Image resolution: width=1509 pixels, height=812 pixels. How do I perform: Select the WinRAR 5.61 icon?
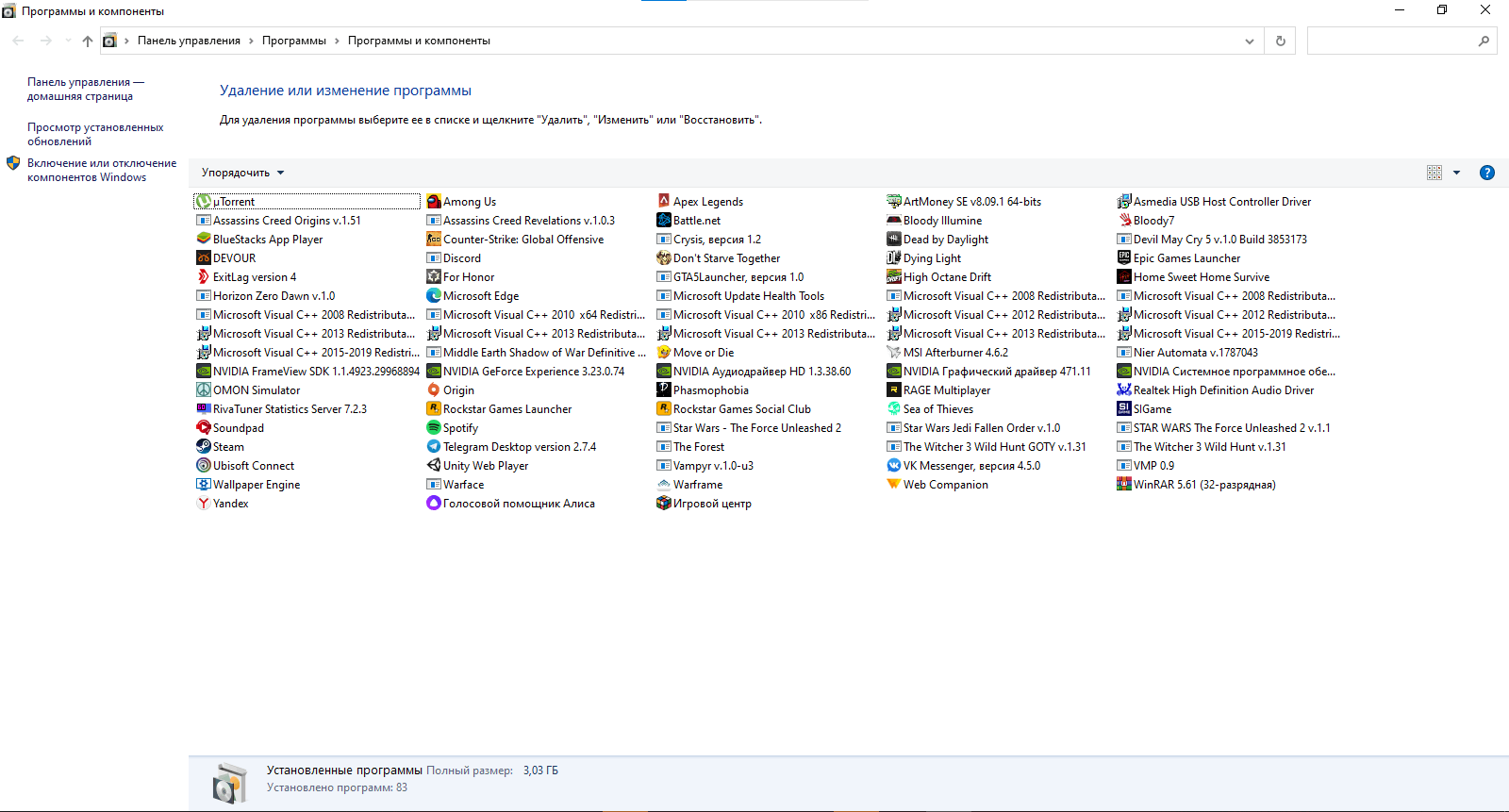1124,485
